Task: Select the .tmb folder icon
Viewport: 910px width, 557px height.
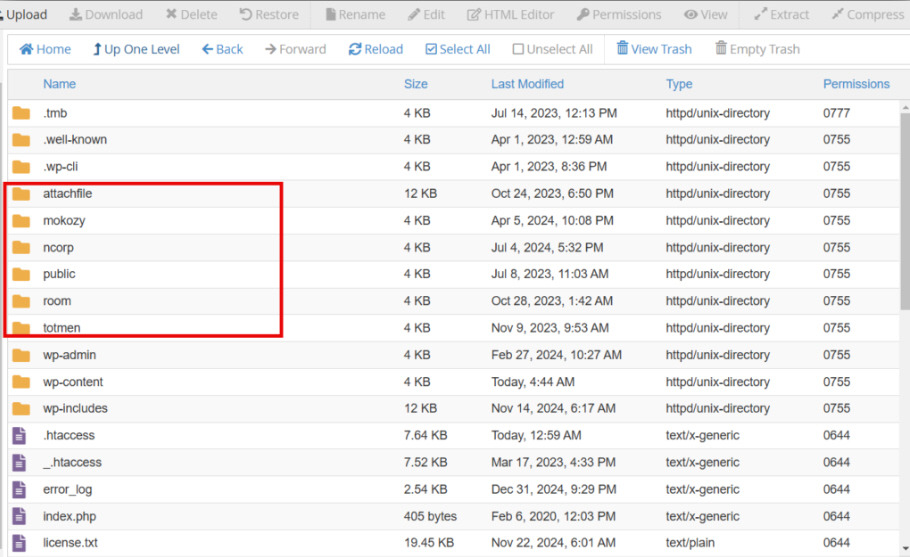Action: tap(21, 113)
